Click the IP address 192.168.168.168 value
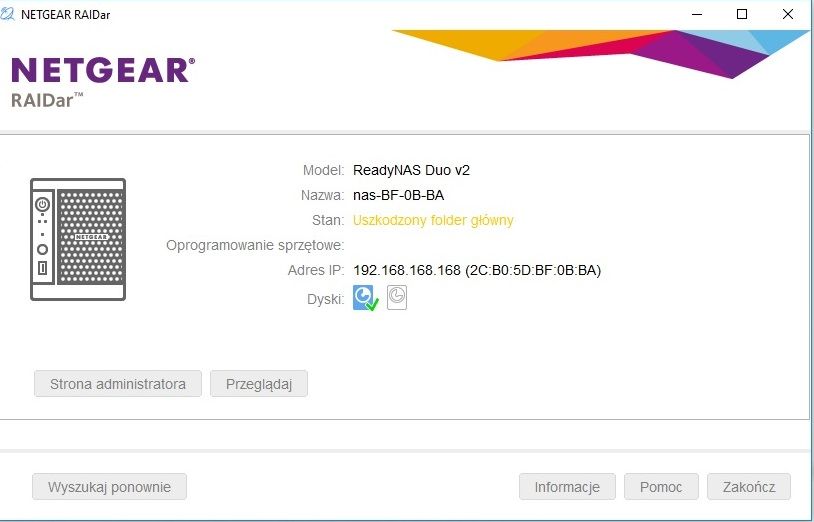Image resolution: width=814 pixels, height=522 pixels. click(x=407, y=270)
